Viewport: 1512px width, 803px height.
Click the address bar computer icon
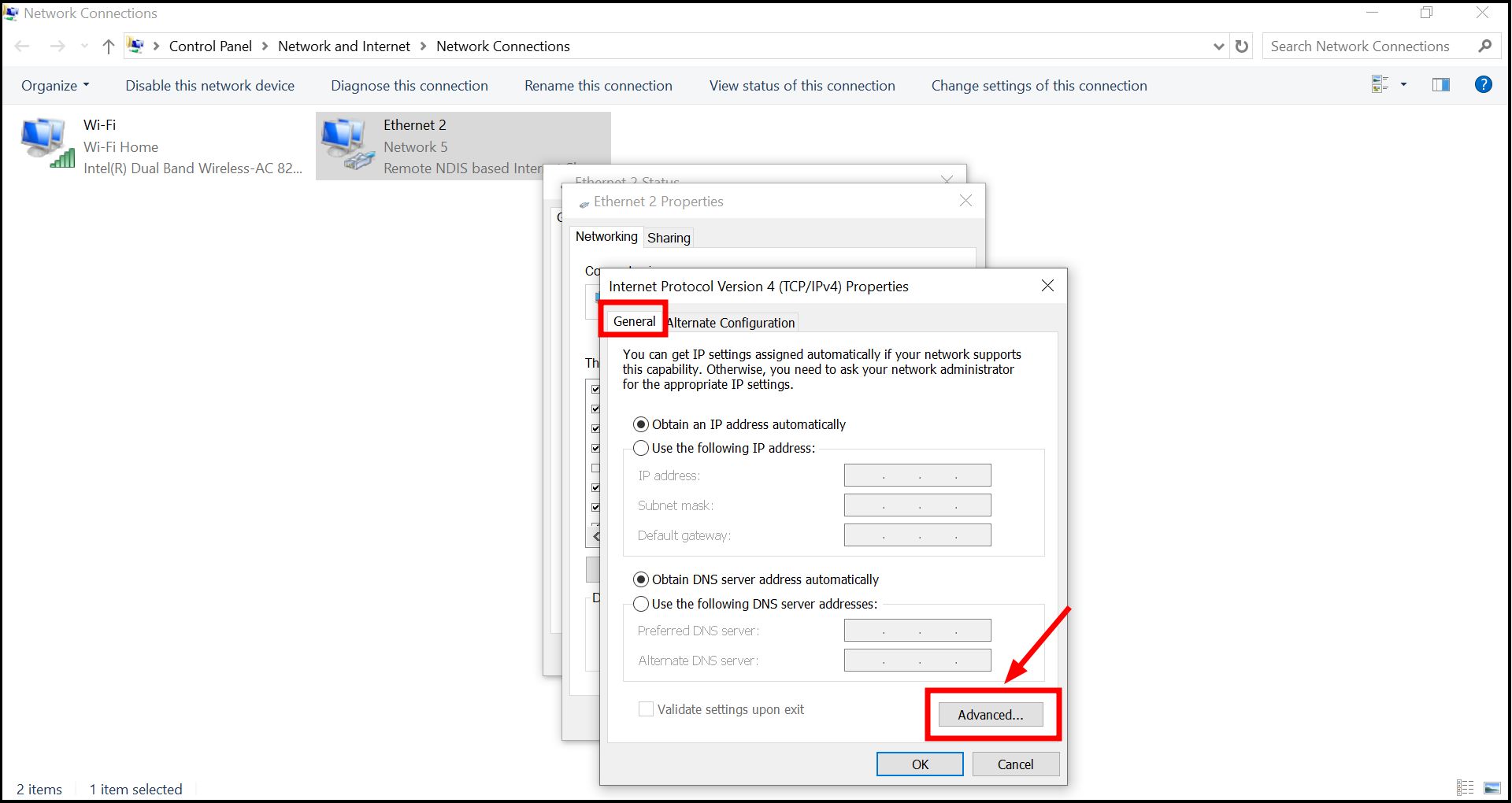135,46
